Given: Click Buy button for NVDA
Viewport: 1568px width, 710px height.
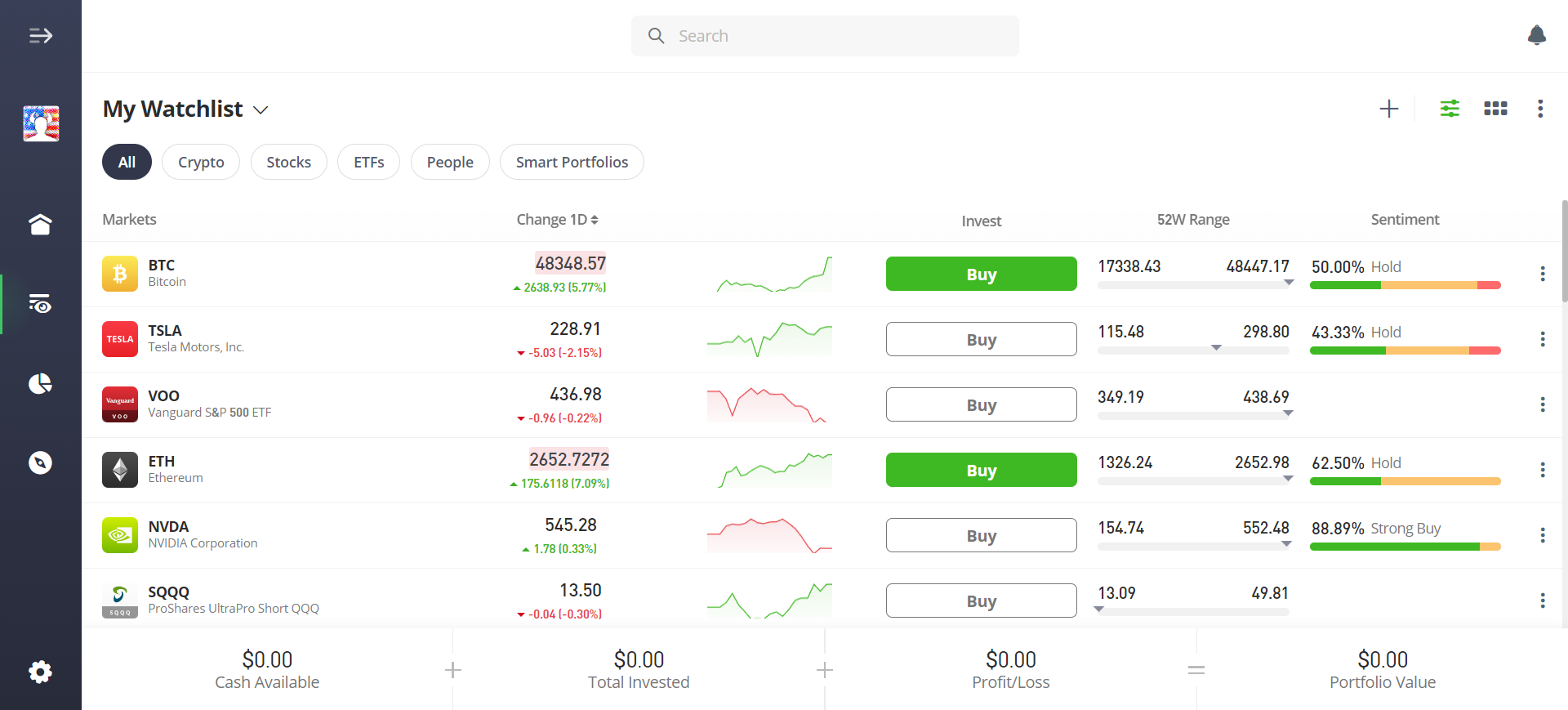Looking at the screenshot, I should [x=981, y=535].
